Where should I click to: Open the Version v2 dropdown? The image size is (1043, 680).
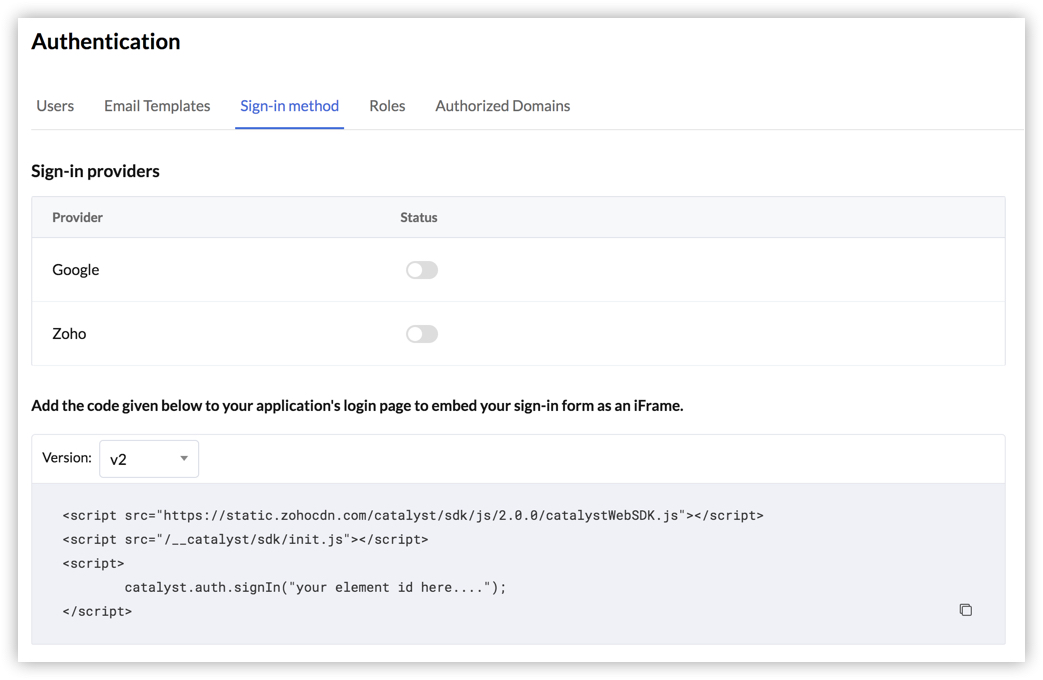point(149,458)
